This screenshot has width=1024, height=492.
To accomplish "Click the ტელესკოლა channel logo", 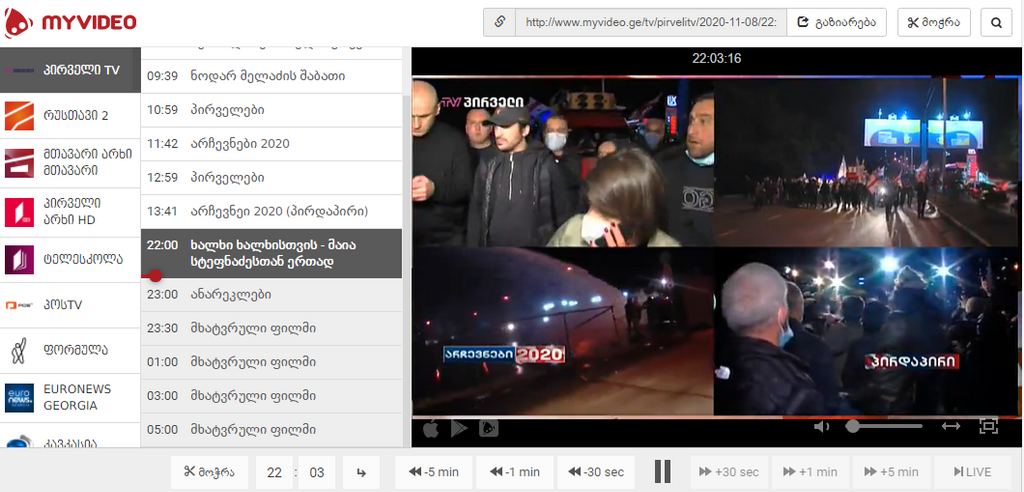I will (19, 259).
